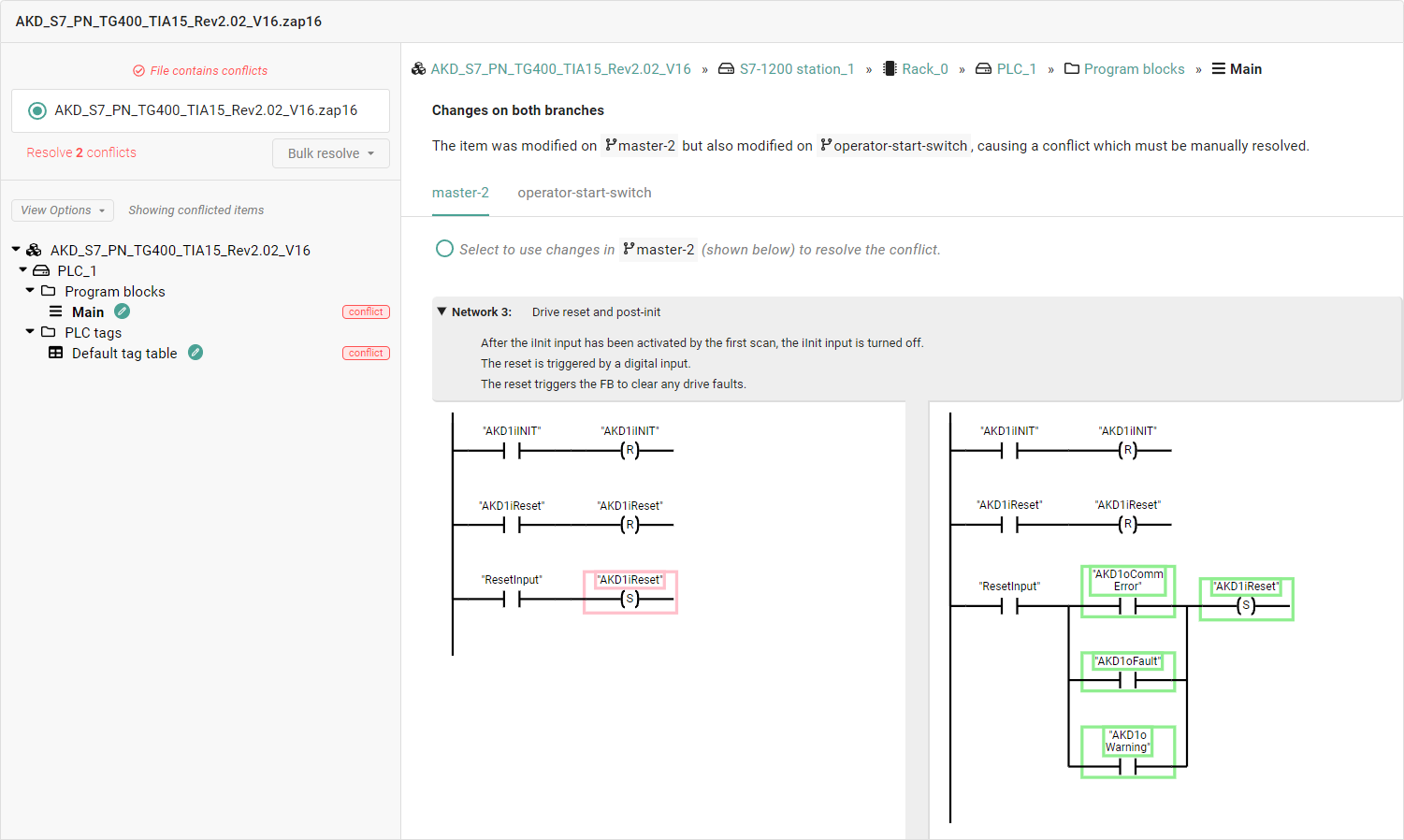Click the PLC_1 device icon in the breadcrumb

click(x=982, y=68)
